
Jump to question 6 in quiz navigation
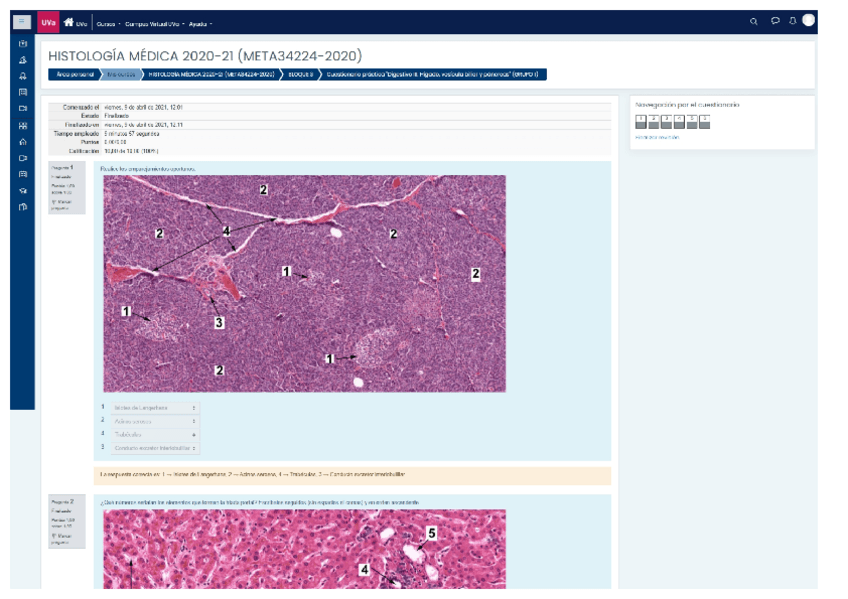(x=704, y=122)
